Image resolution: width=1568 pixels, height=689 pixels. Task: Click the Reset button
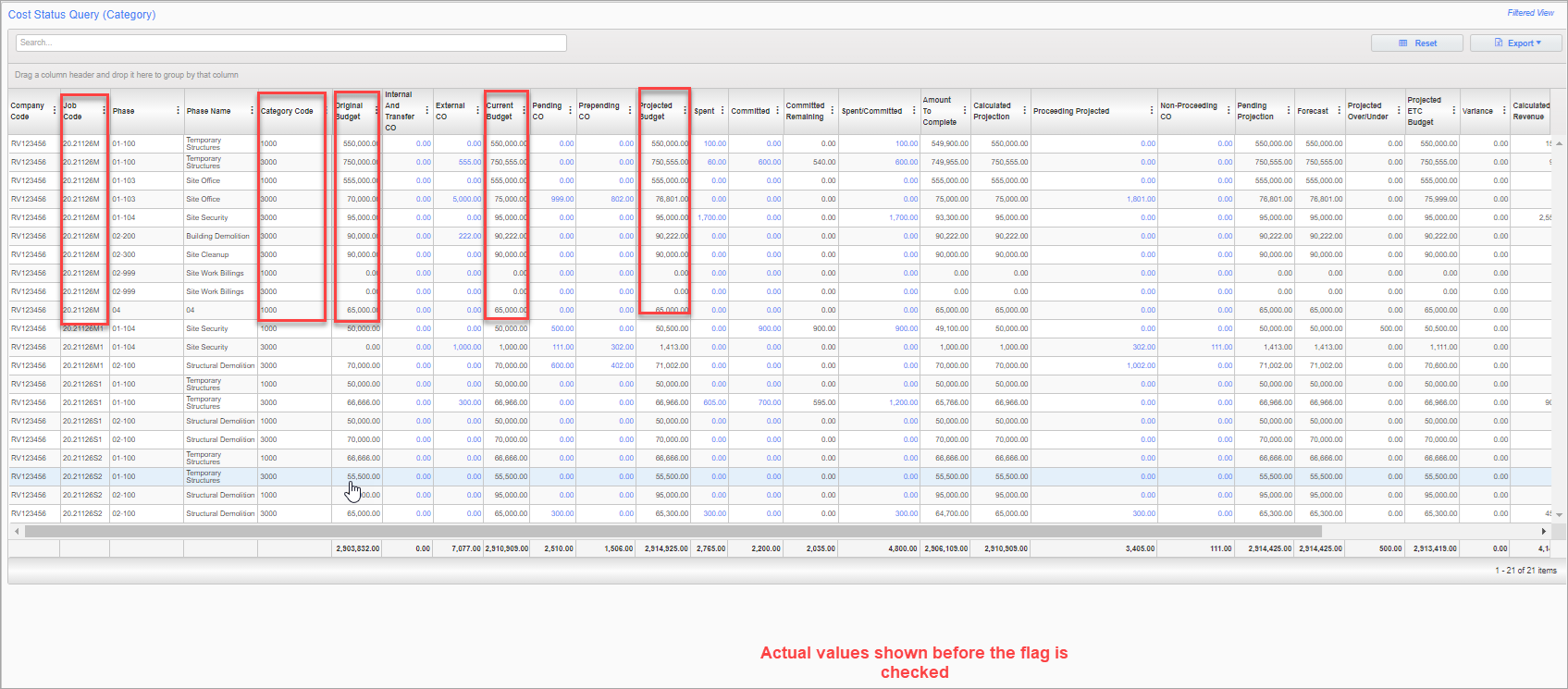point(1417,43)
